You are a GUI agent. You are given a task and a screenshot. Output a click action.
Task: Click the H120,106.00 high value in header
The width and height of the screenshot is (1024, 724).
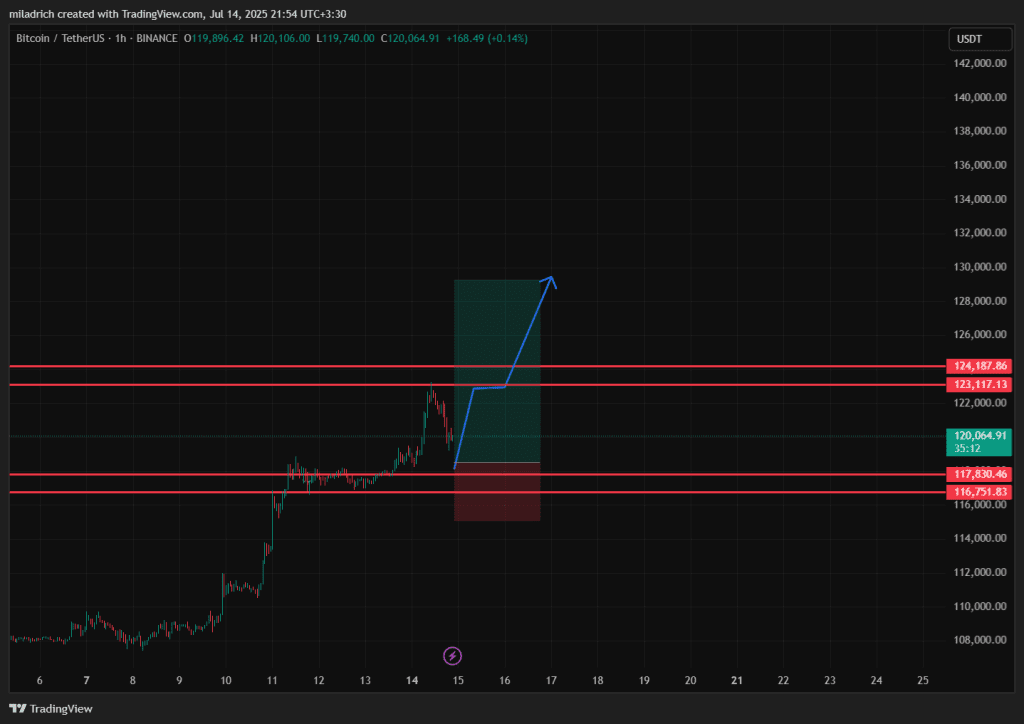click(x=281, y=38)
